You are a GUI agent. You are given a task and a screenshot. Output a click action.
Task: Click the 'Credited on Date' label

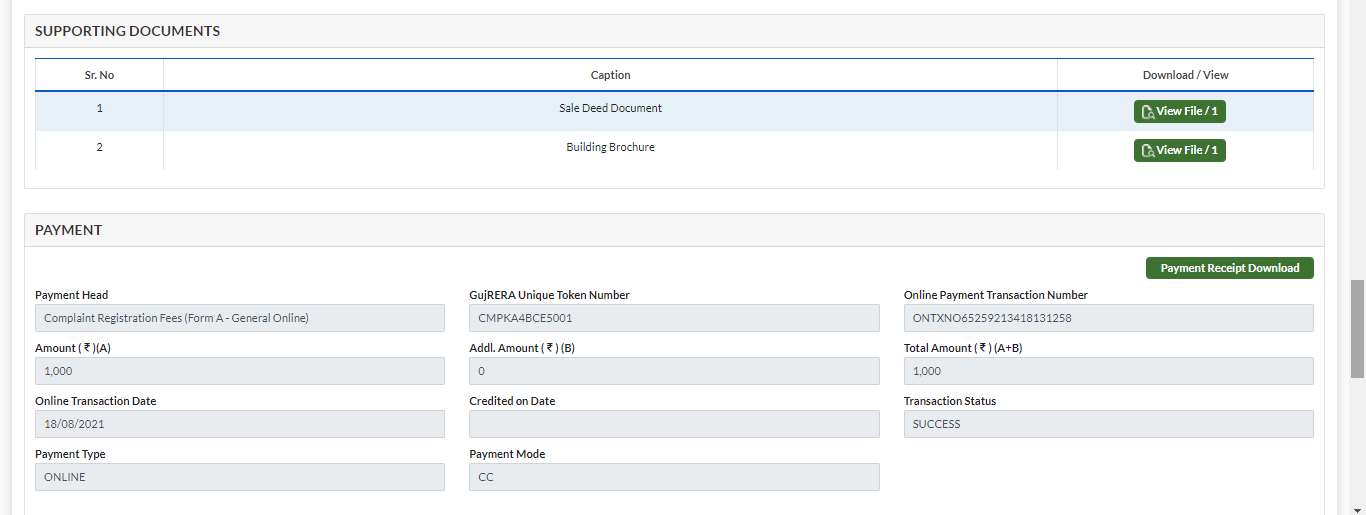click(512, 401)
